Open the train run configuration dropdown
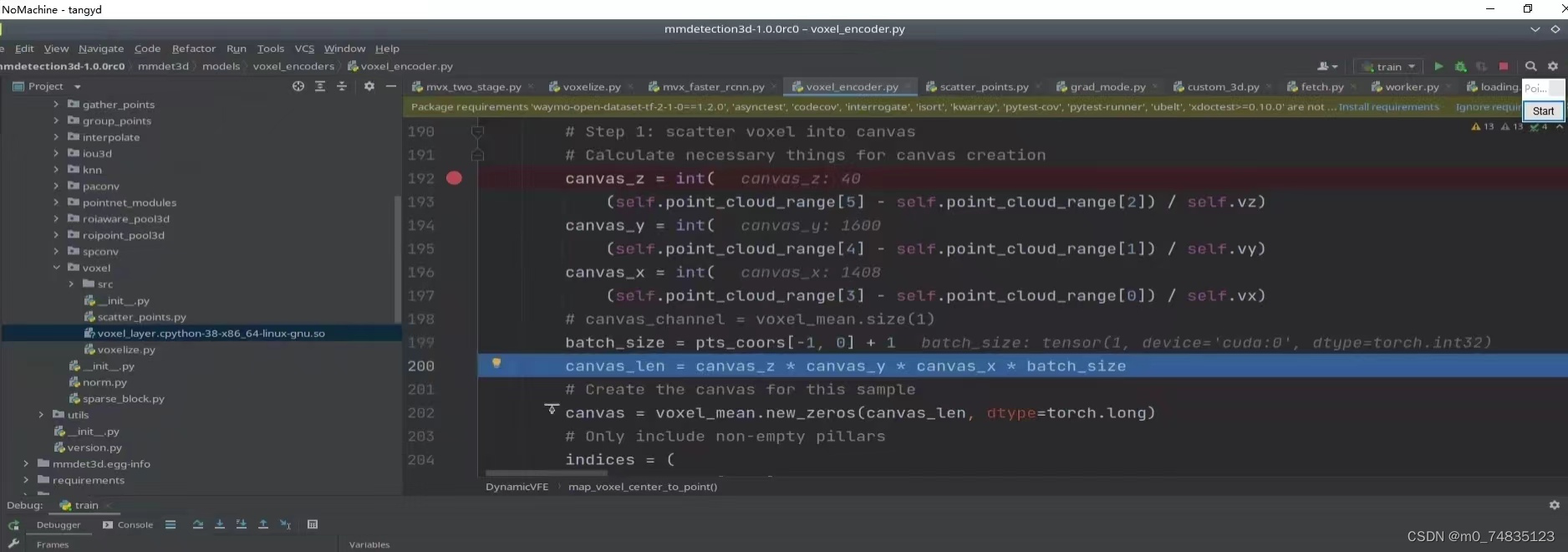The width and height of the screenshot is (1568, 552). (1389, 66)
